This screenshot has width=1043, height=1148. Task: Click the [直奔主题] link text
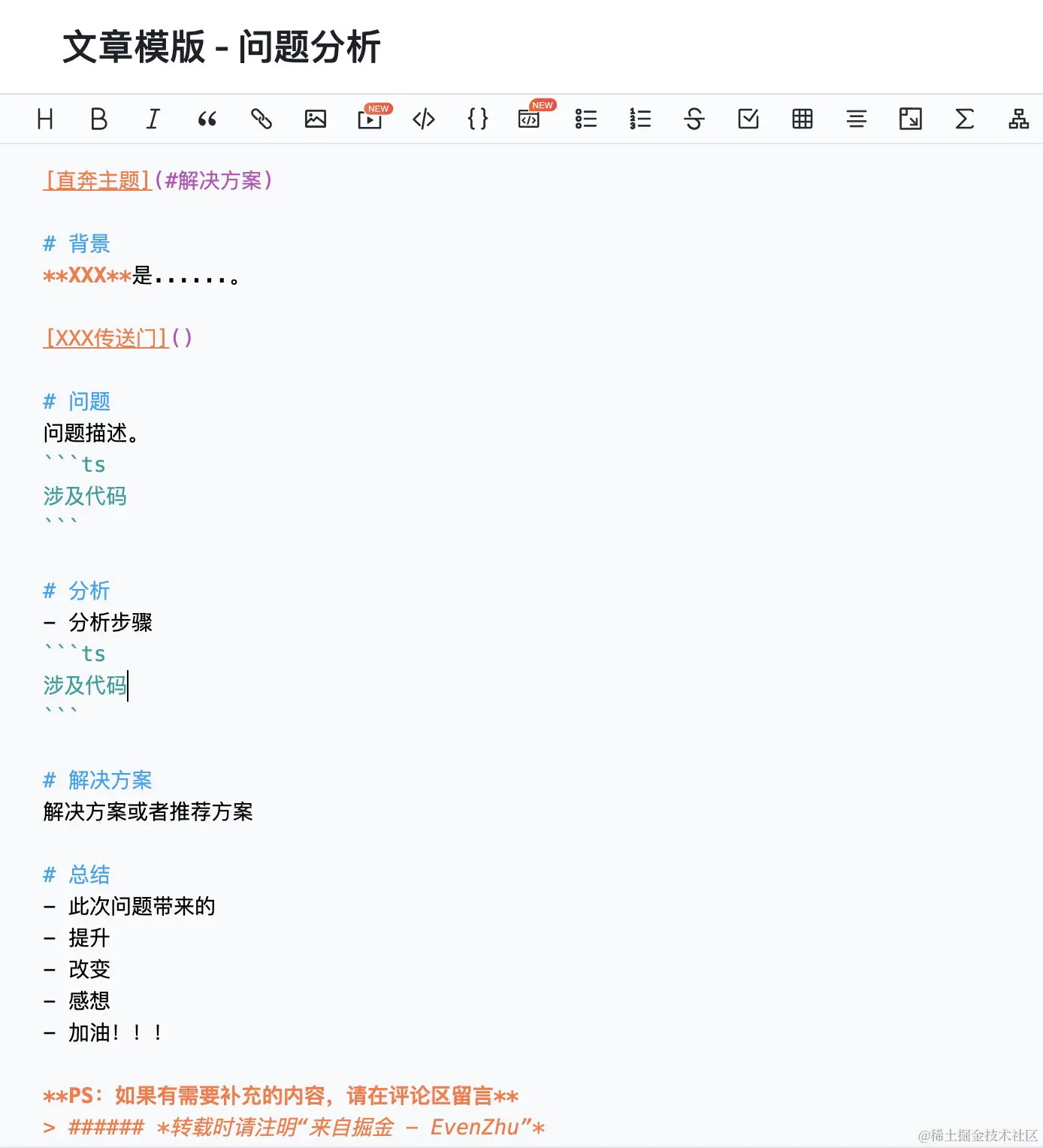pyautogui.click(x=98, y=181)
